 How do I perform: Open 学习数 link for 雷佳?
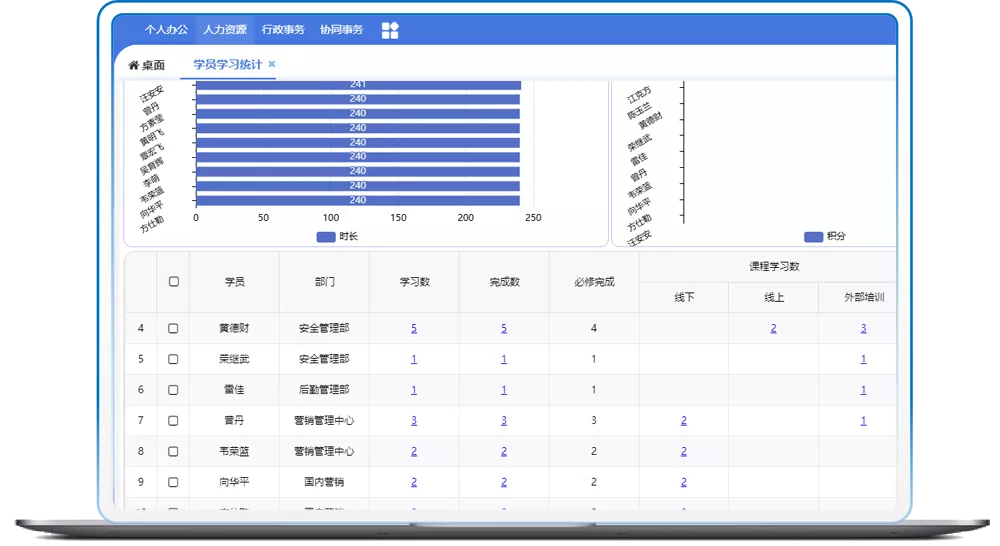[x=414, y=390]
